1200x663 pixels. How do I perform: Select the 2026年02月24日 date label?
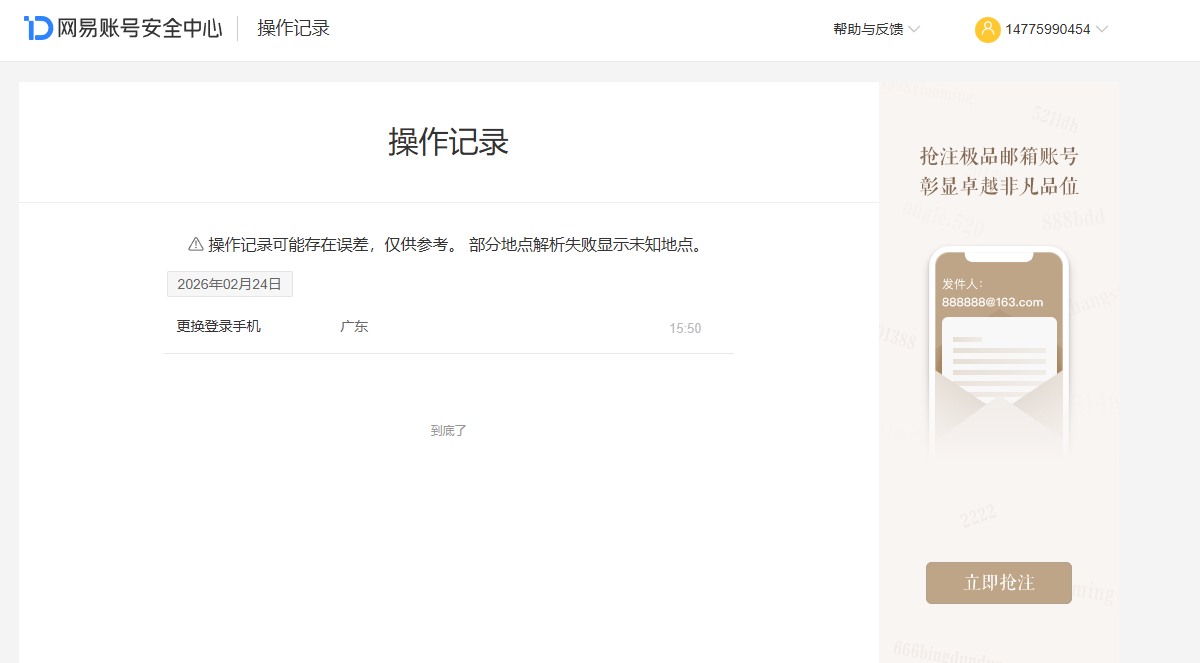point(230,284)
